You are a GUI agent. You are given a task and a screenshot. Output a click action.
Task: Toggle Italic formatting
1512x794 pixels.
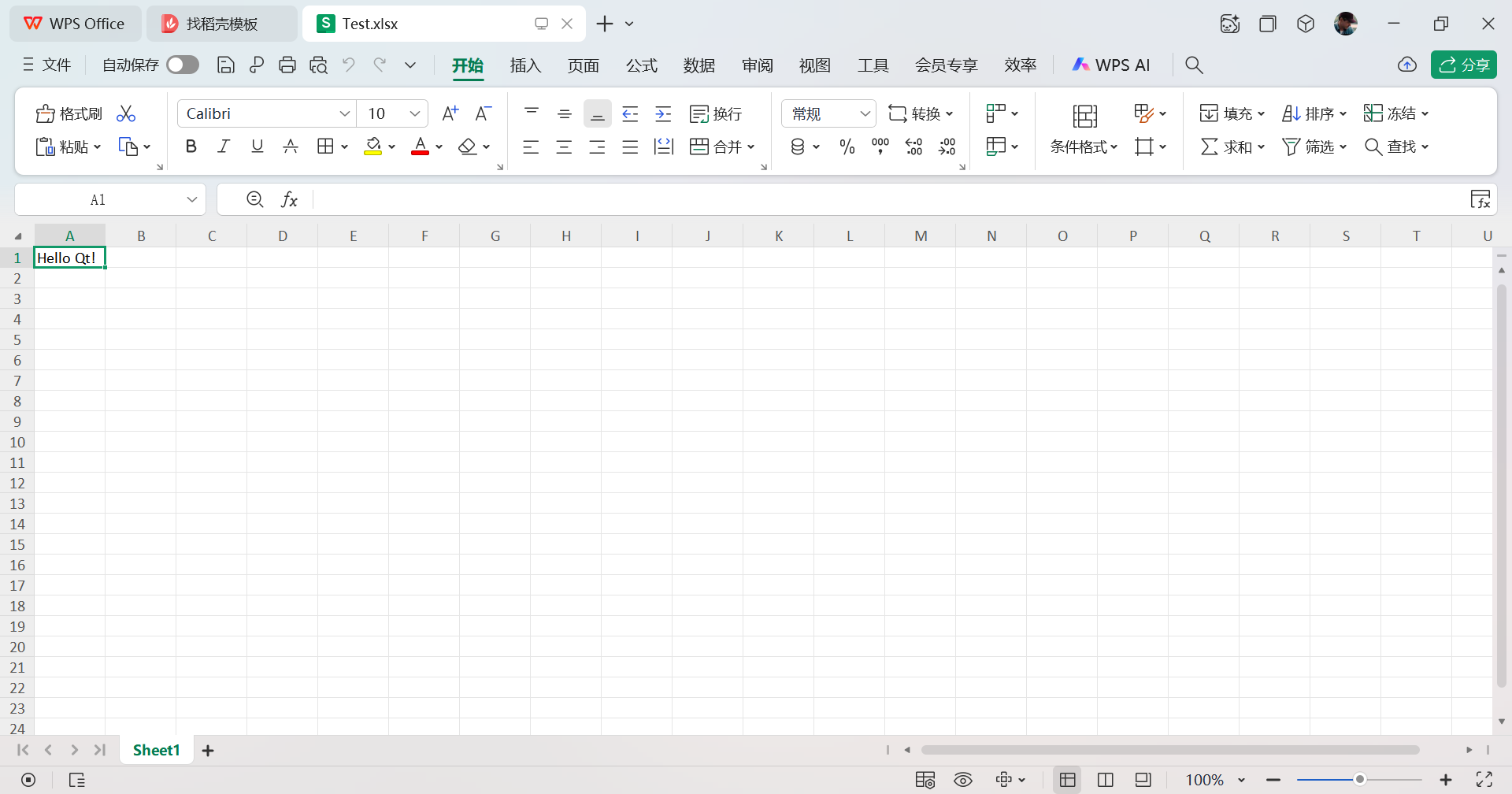(224, 146)
